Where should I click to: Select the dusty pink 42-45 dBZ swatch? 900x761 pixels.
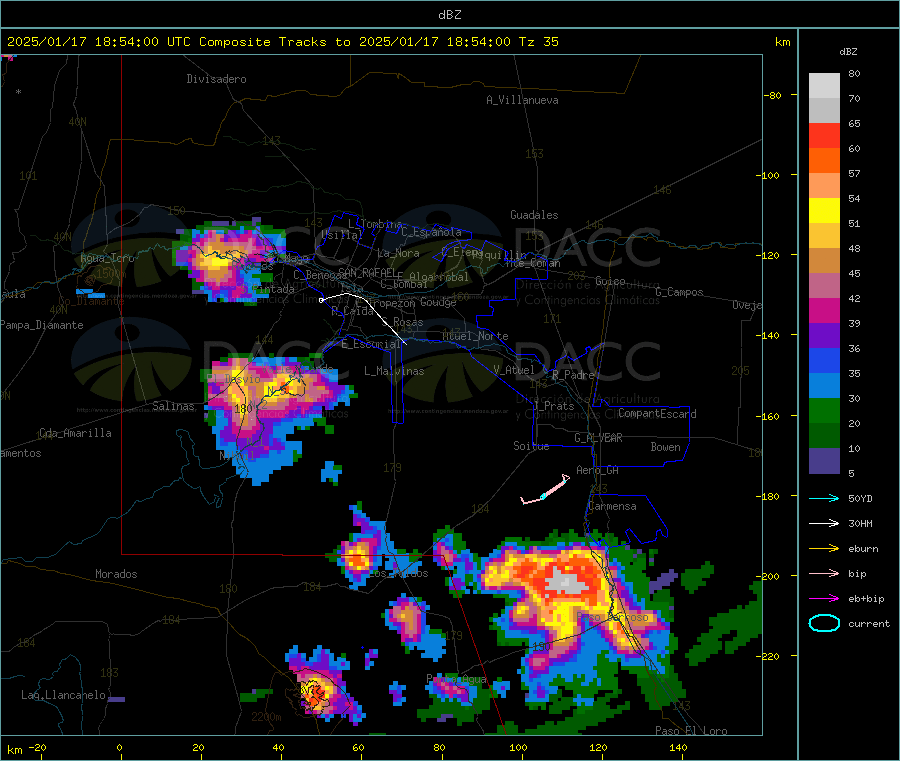click(824, 286)
